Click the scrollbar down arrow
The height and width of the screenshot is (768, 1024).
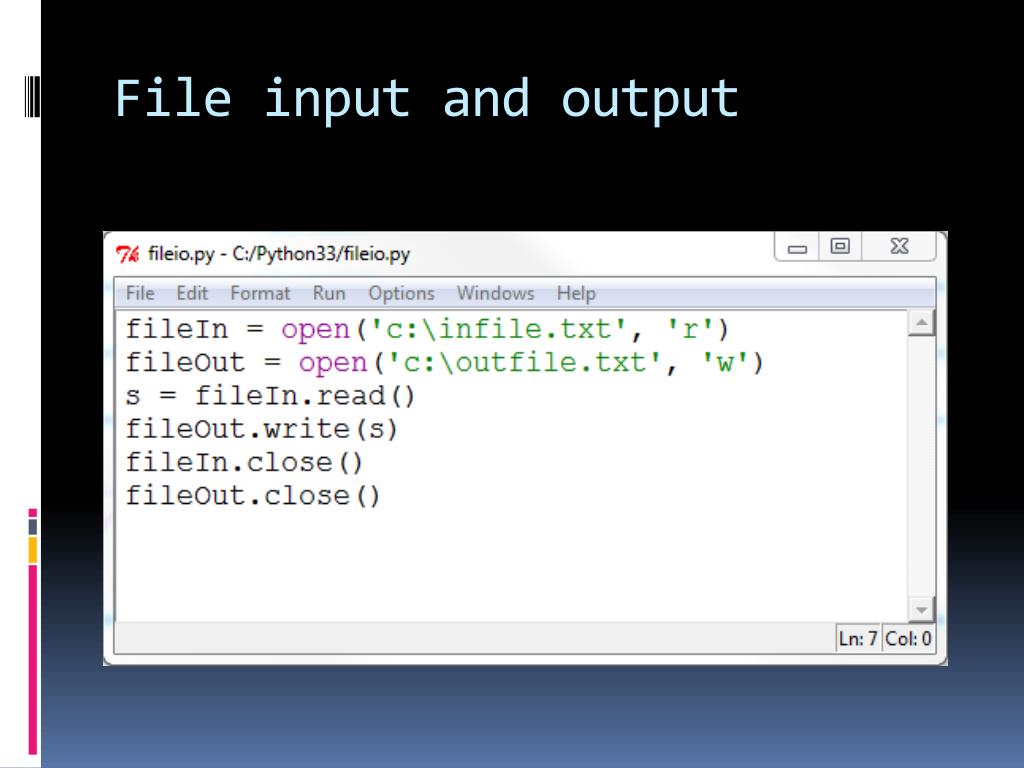[x=921, y=609]
